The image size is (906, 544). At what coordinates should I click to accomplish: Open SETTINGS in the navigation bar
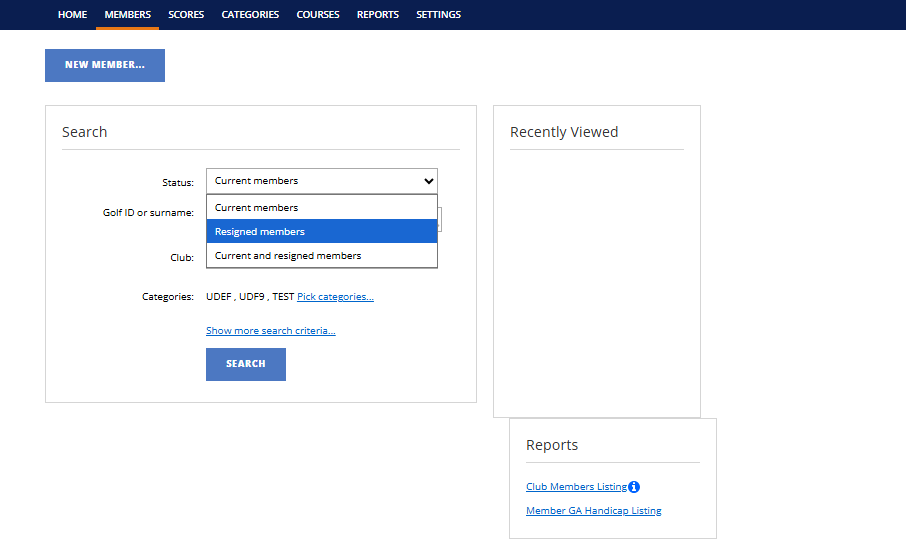[x=439, y=14]
